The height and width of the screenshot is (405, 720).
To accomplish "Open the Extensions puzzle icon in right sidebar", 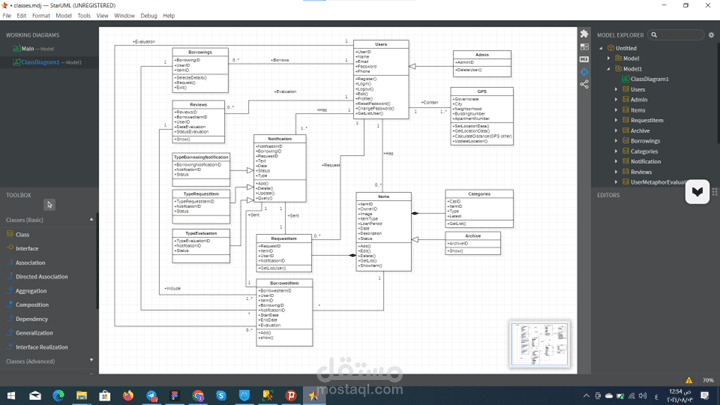I will [x=584, y=34].
